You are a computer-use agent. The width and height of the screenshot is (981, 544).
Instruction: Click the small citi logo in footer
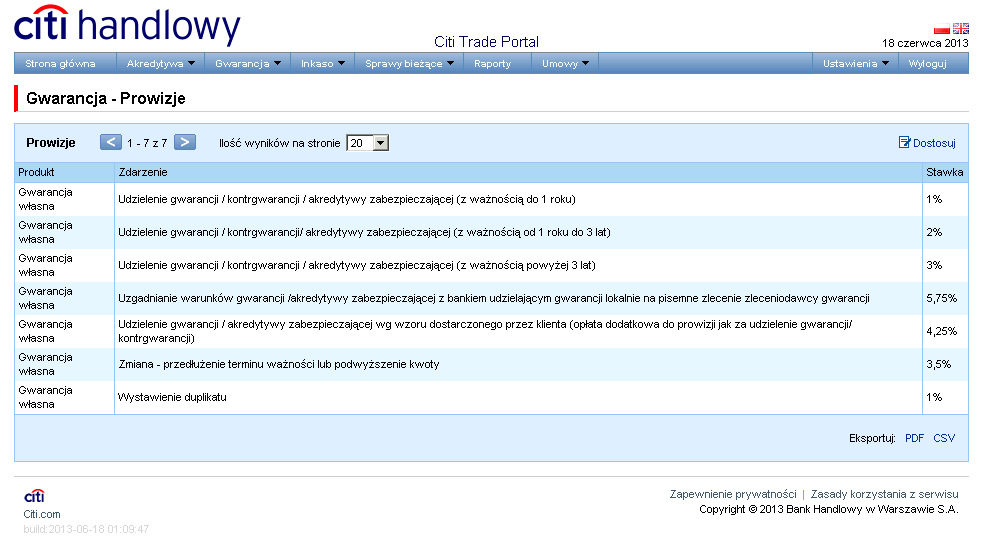click(x=34, y=496)
